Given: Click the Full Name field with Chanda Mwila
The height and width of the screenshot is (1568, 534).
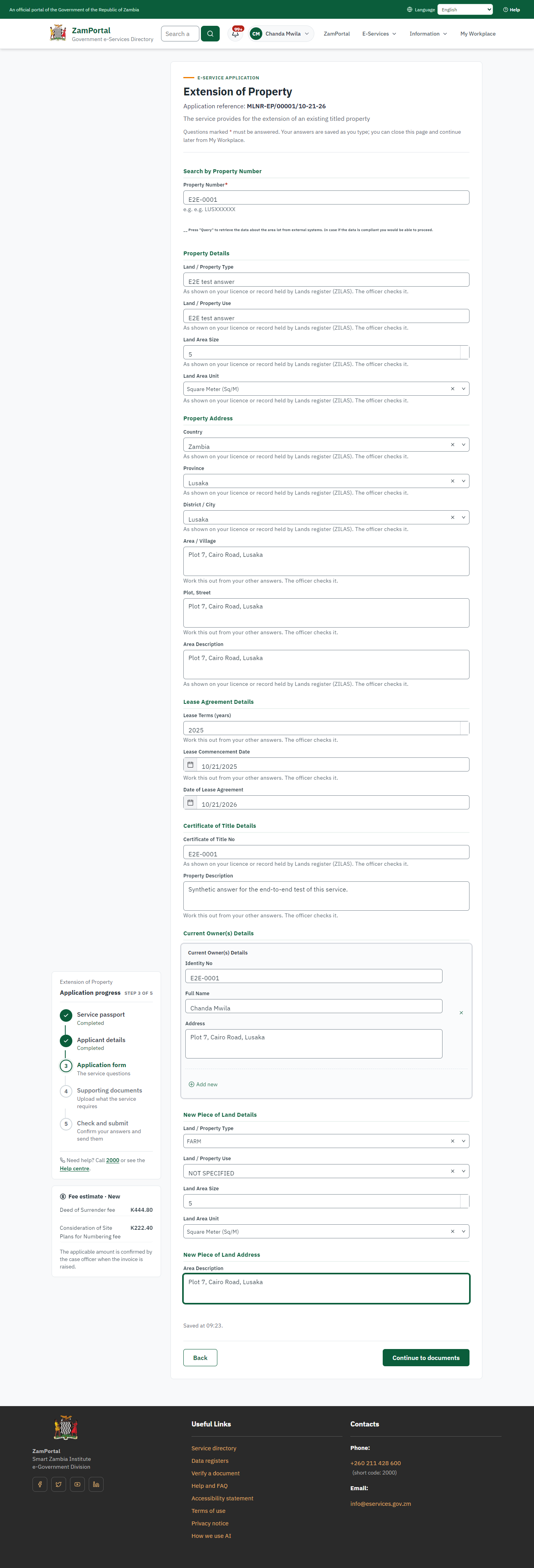Looking at the screenshot, I should click(x=314, y=1006).
